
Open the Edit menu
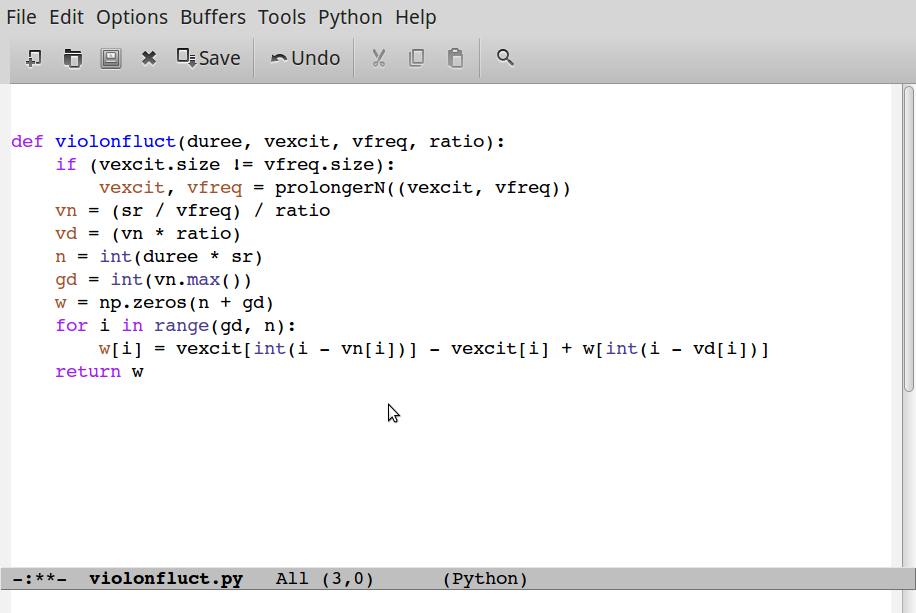tap(67, 17)
